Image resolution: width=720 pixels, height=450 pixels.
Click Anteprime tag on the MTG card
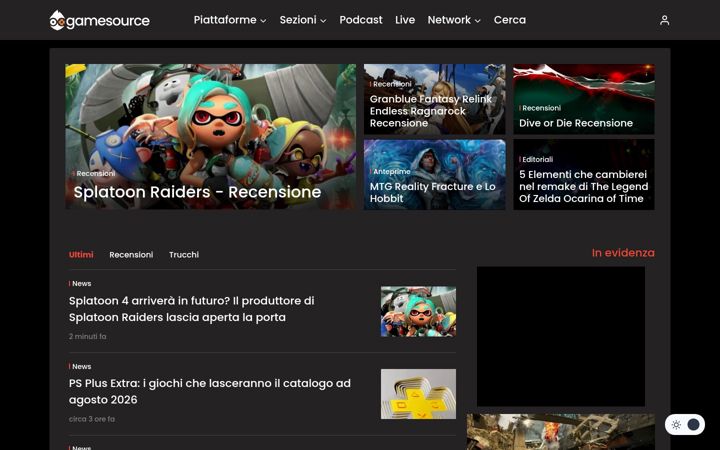click(x=391, y=171)
